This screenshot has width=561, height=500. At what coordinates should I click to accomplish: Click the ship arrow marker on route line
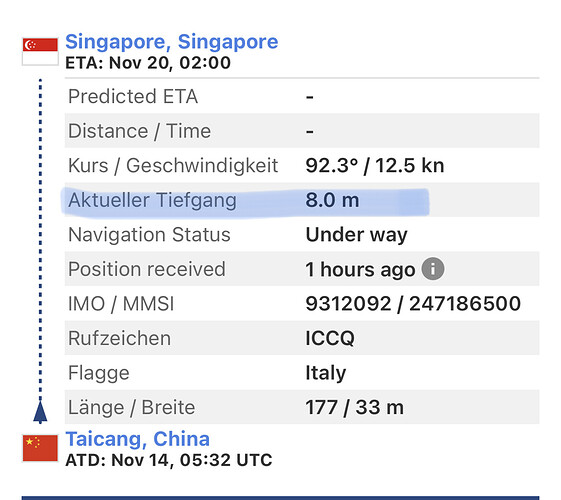point(40,412)
